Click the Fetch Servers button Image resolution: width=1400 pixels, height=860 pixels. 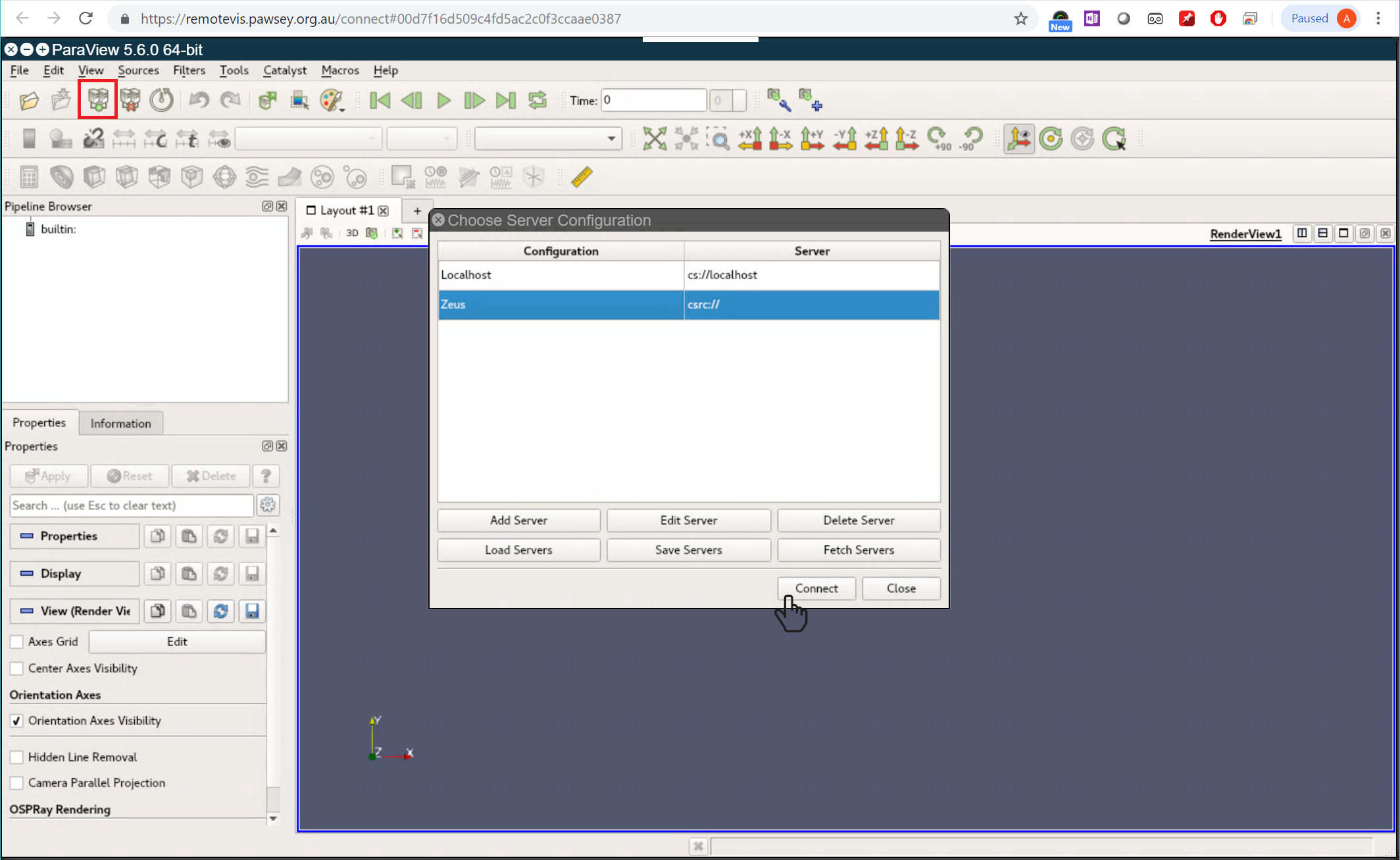(x=859, y=549)
